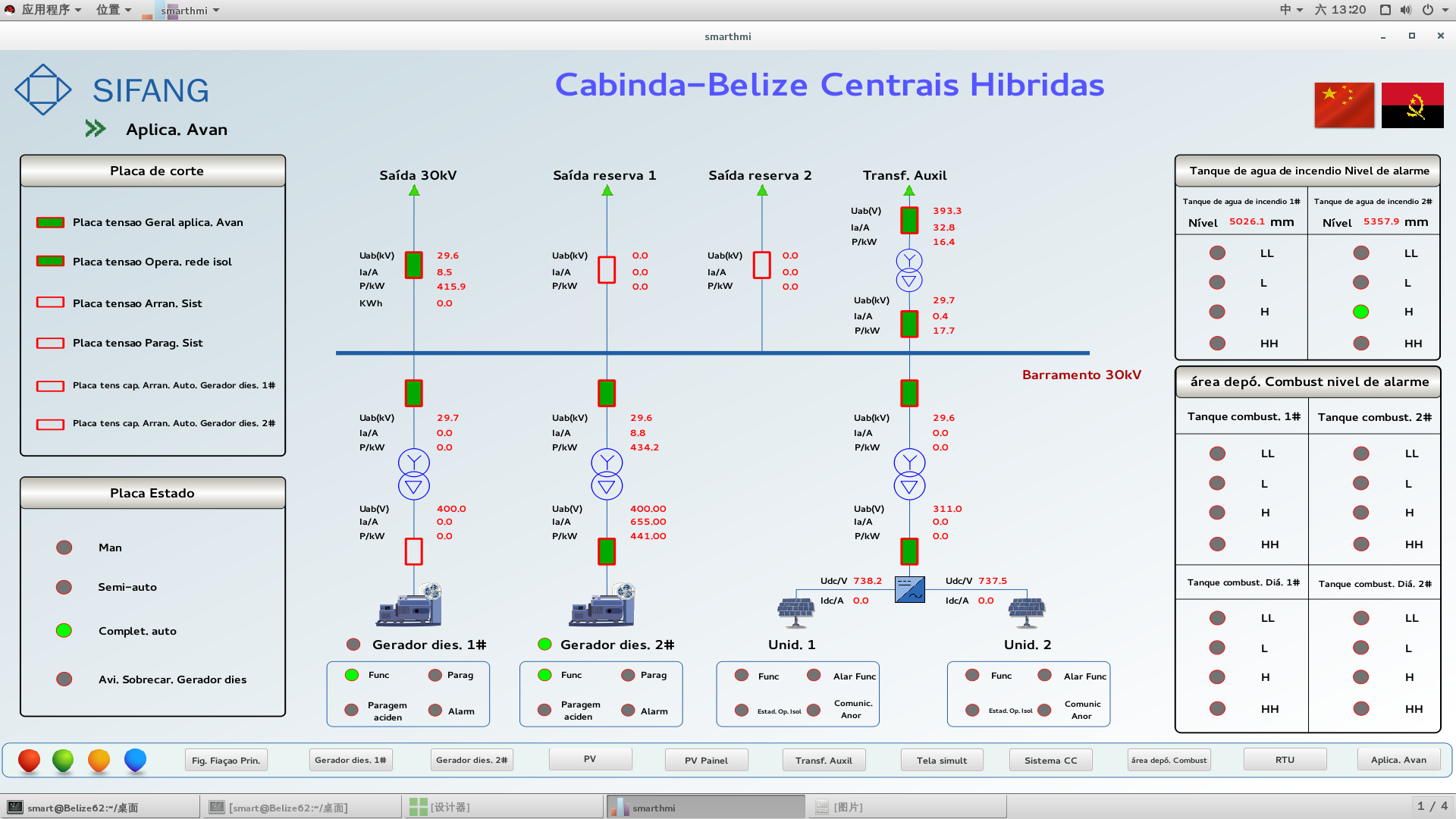1456x819 pixels.
Task: Click the SIFANG logo icon
Action: pyautogui.click(x=43, y=89)
